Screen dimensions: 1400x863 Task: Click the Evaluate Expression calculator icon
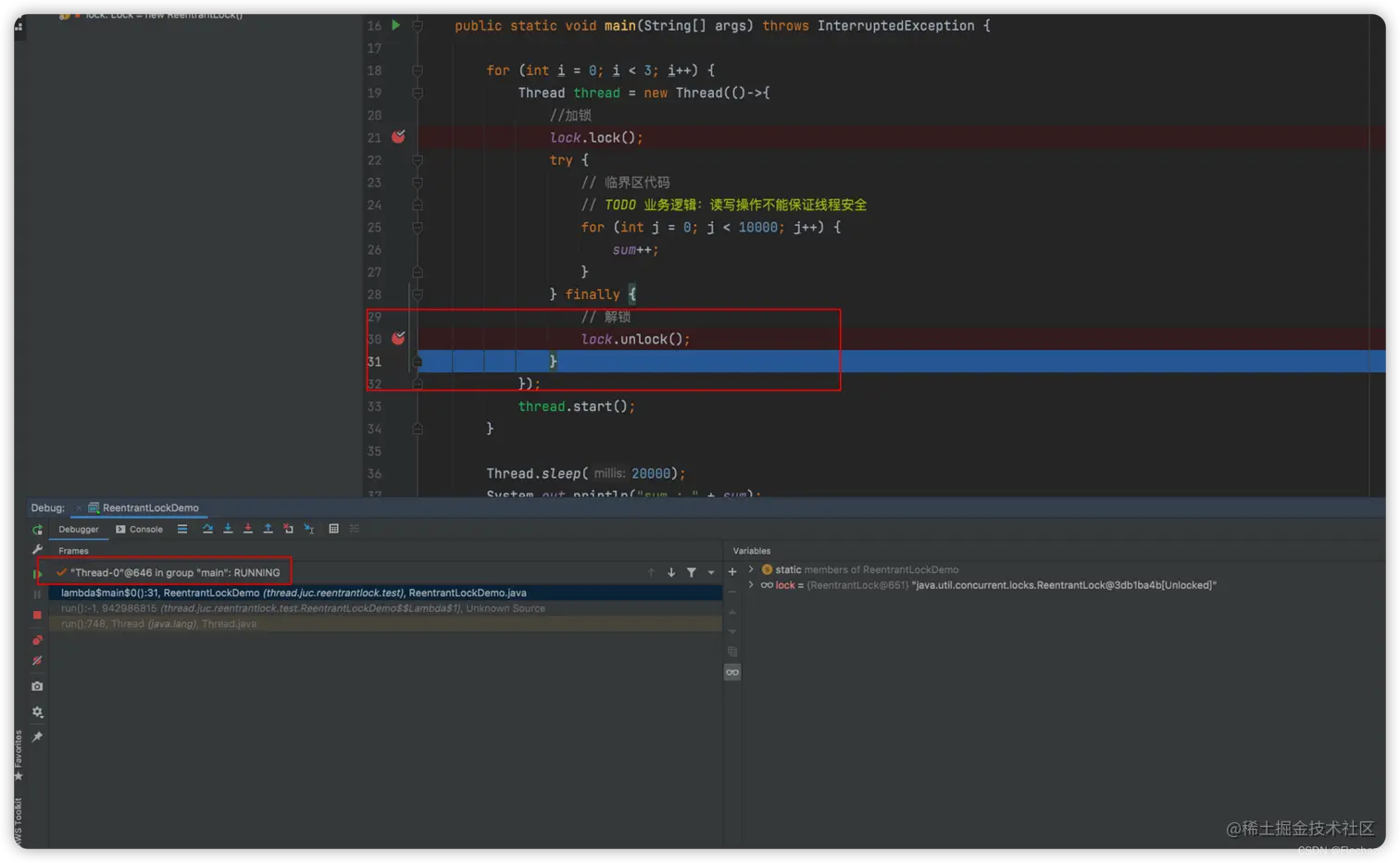[x=334, y=529]
